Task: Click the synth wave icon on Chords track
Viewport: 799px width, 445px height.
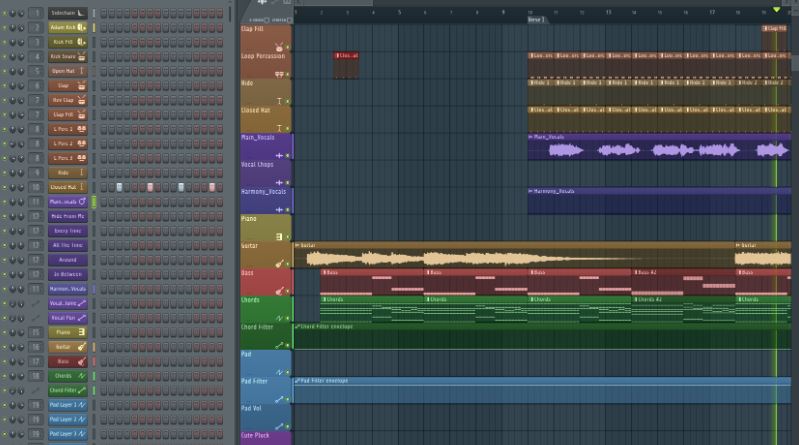Action: pyautogui.click(x=279, y=318)
